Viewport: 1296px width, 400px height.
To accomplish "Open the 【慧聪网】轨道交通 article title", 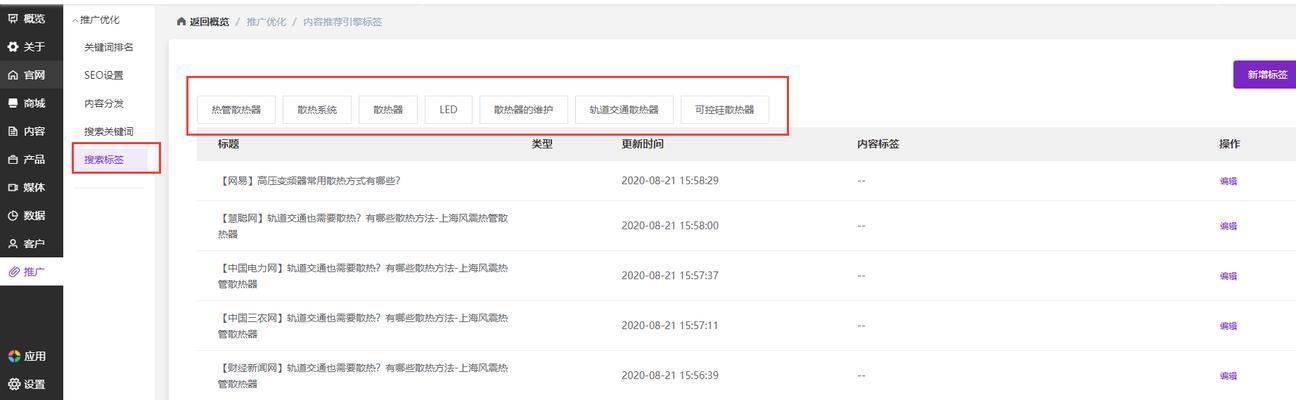I will coord(364,226).
